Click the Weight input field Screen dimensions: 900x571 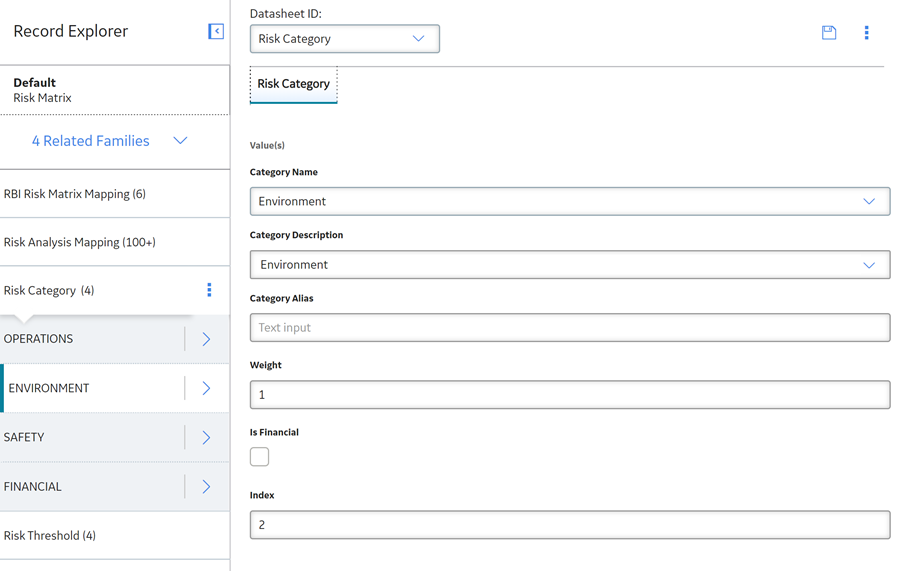[570, 395]
